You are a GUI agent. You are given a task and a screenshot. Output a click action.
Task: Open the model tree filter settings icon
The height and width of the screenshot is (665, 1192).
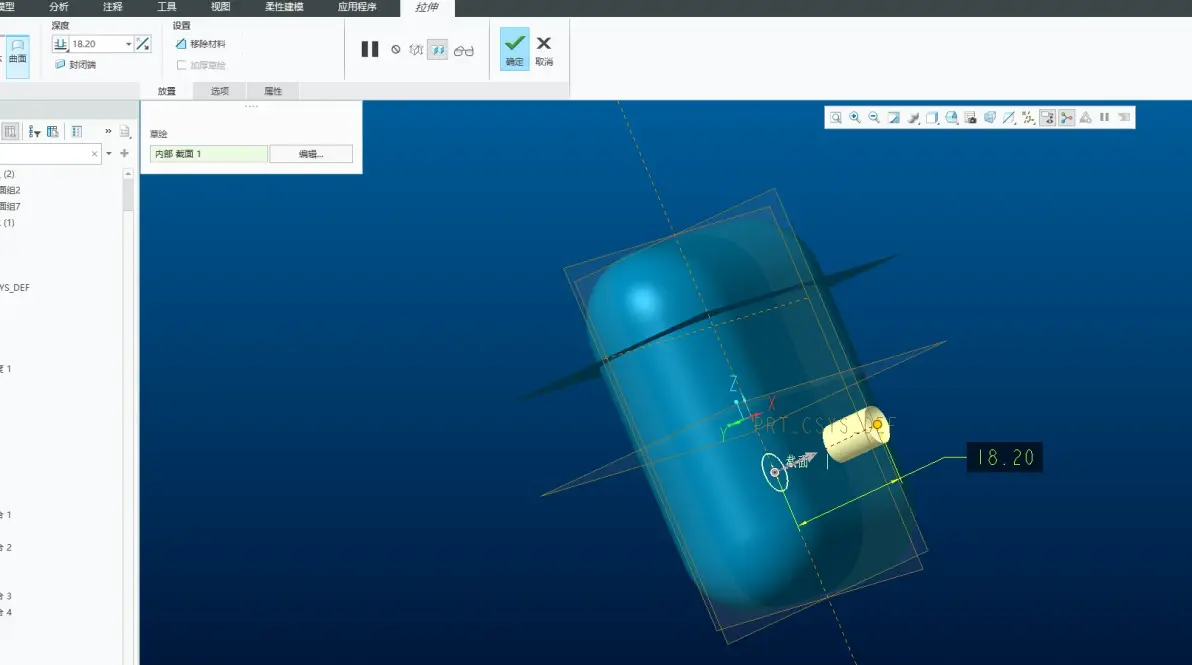34,131
